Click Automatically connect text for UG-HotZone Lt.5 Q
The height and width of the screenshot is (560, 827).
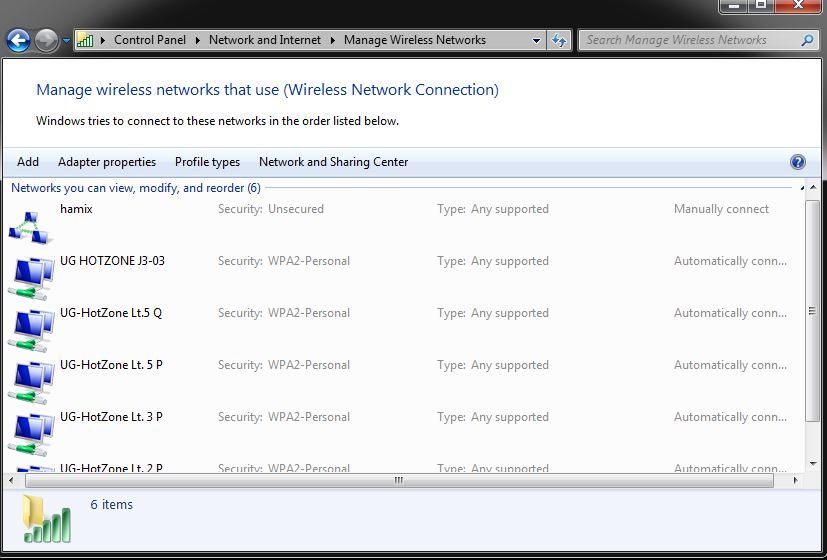(x=730, y=313)
